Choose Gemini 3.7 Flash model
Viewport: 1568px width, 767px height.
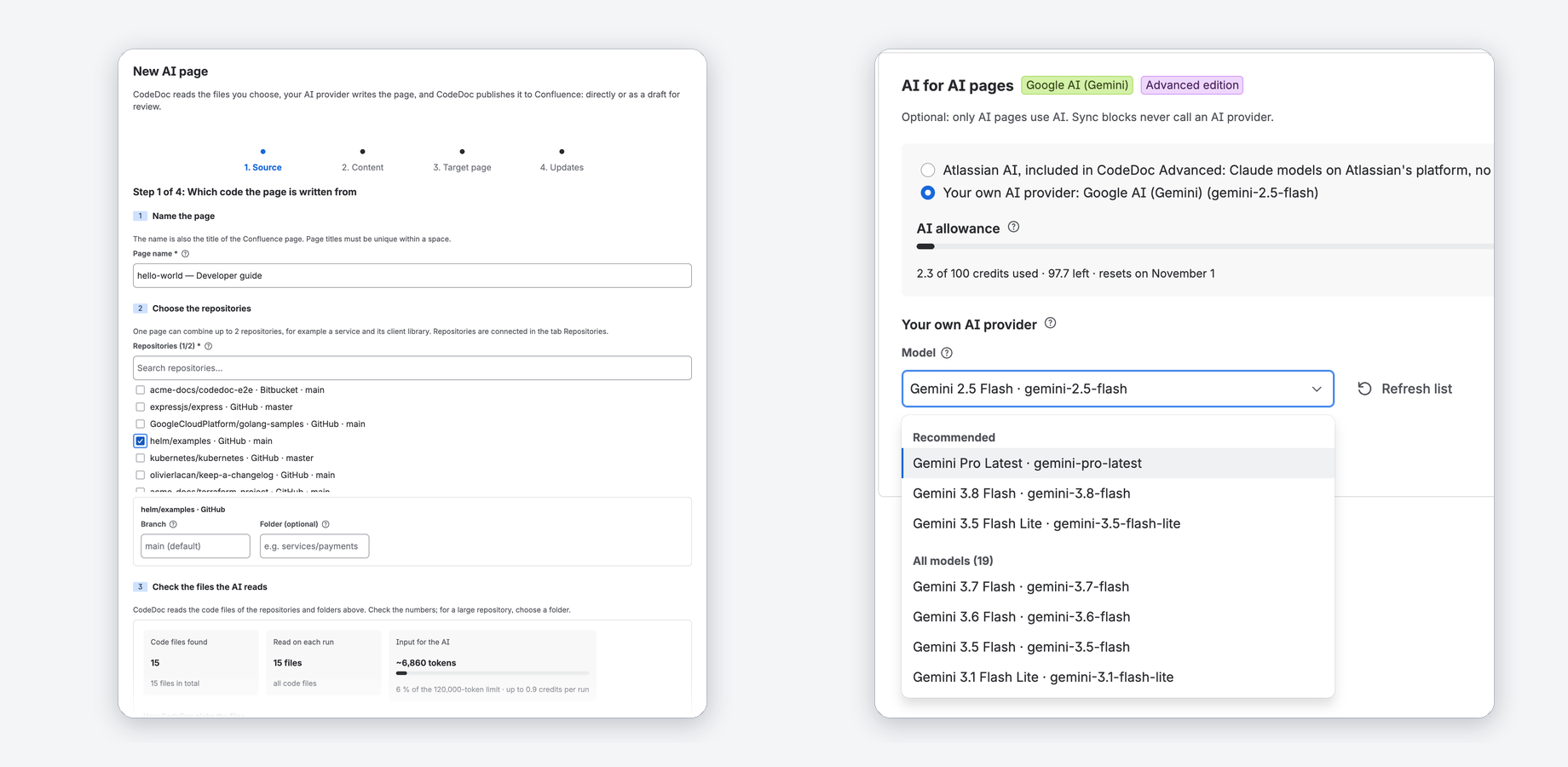[1118, 586]
